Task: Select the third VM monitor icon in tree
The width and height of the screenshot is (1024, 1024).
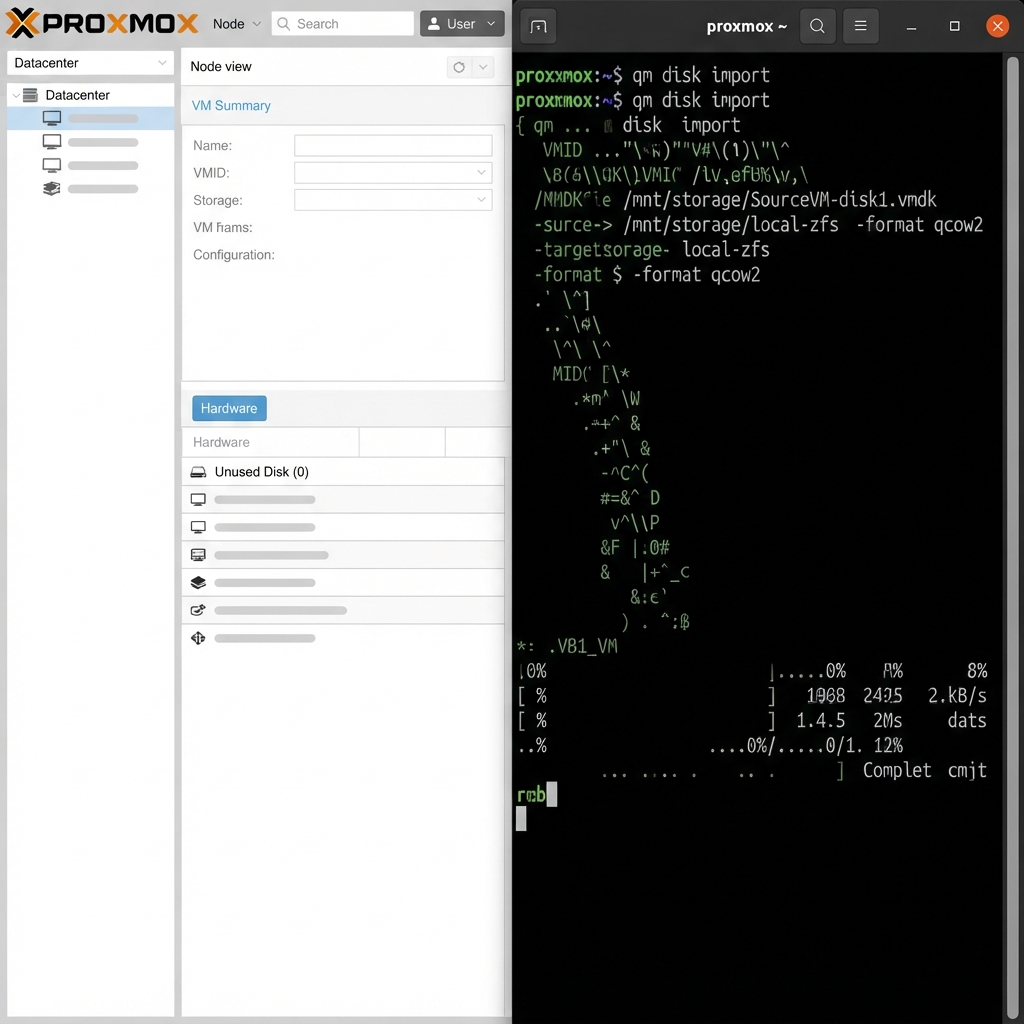Action: click(52, 165)
